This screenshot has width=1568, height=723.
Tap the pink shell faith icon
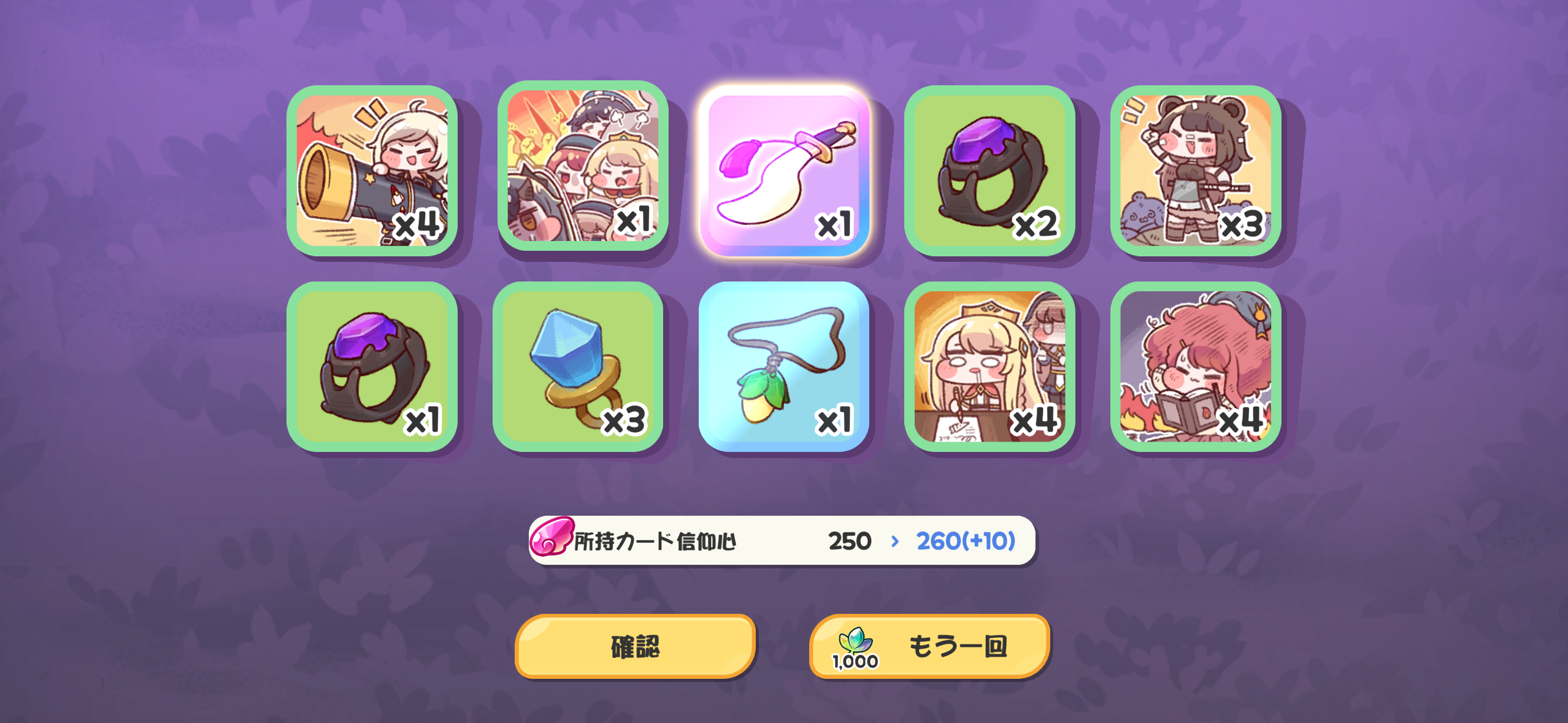pyautogui.click(x=551, y=537)
